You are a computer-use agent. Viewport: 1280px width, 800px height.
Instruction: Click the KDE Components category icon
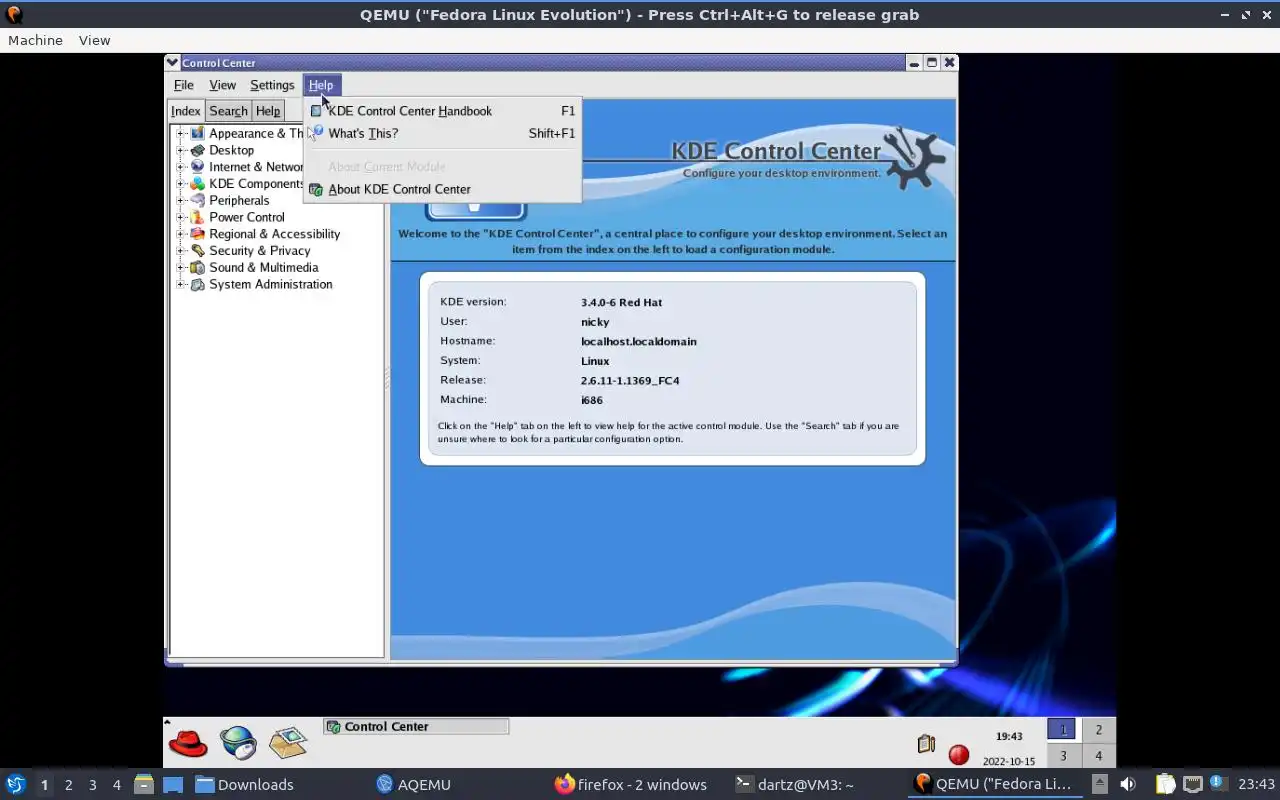[198, 184]
